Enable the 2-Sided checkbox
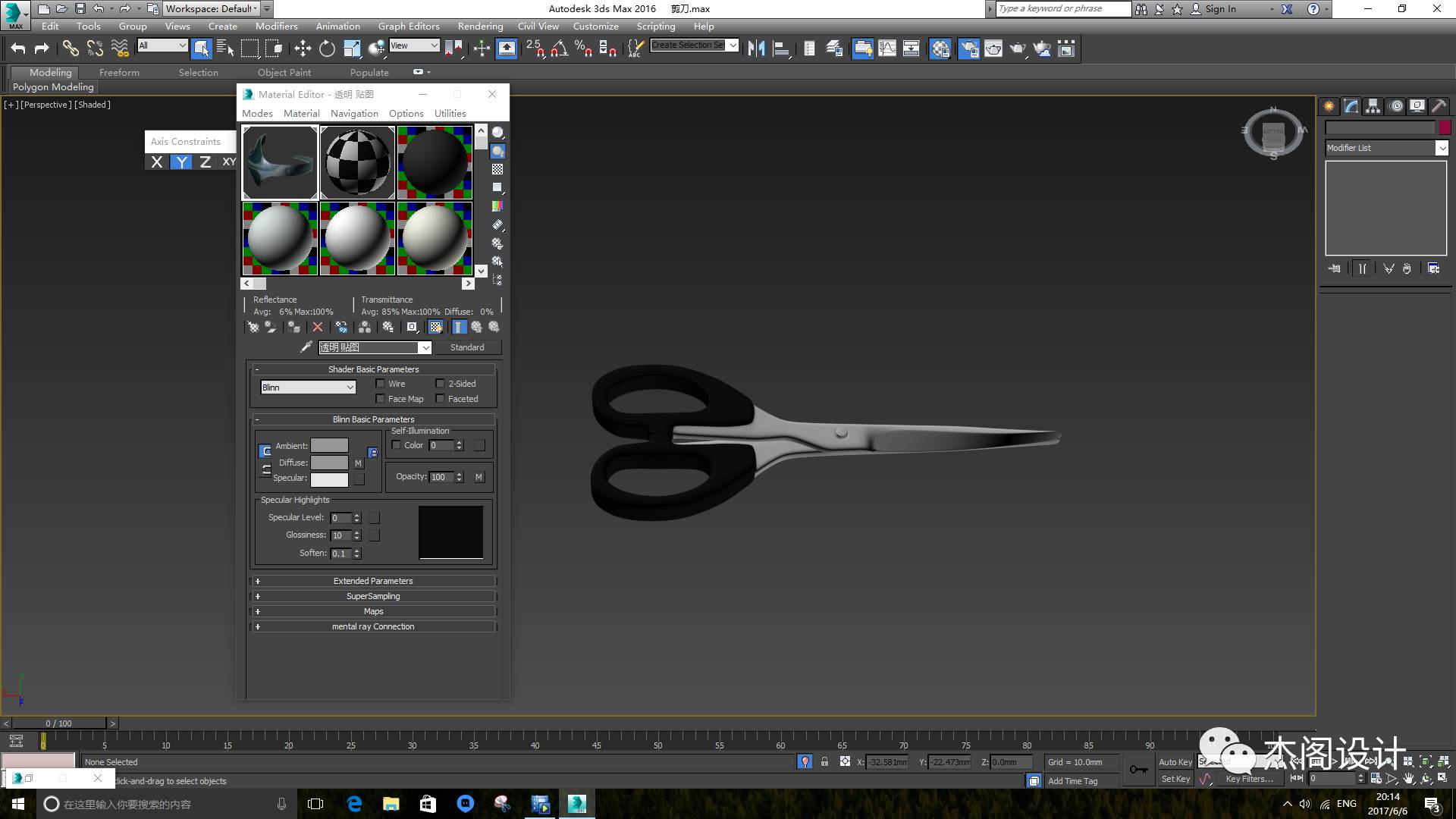Viewport: 1456px width, 819px height. pyautogui.click(x=440, y=384)
